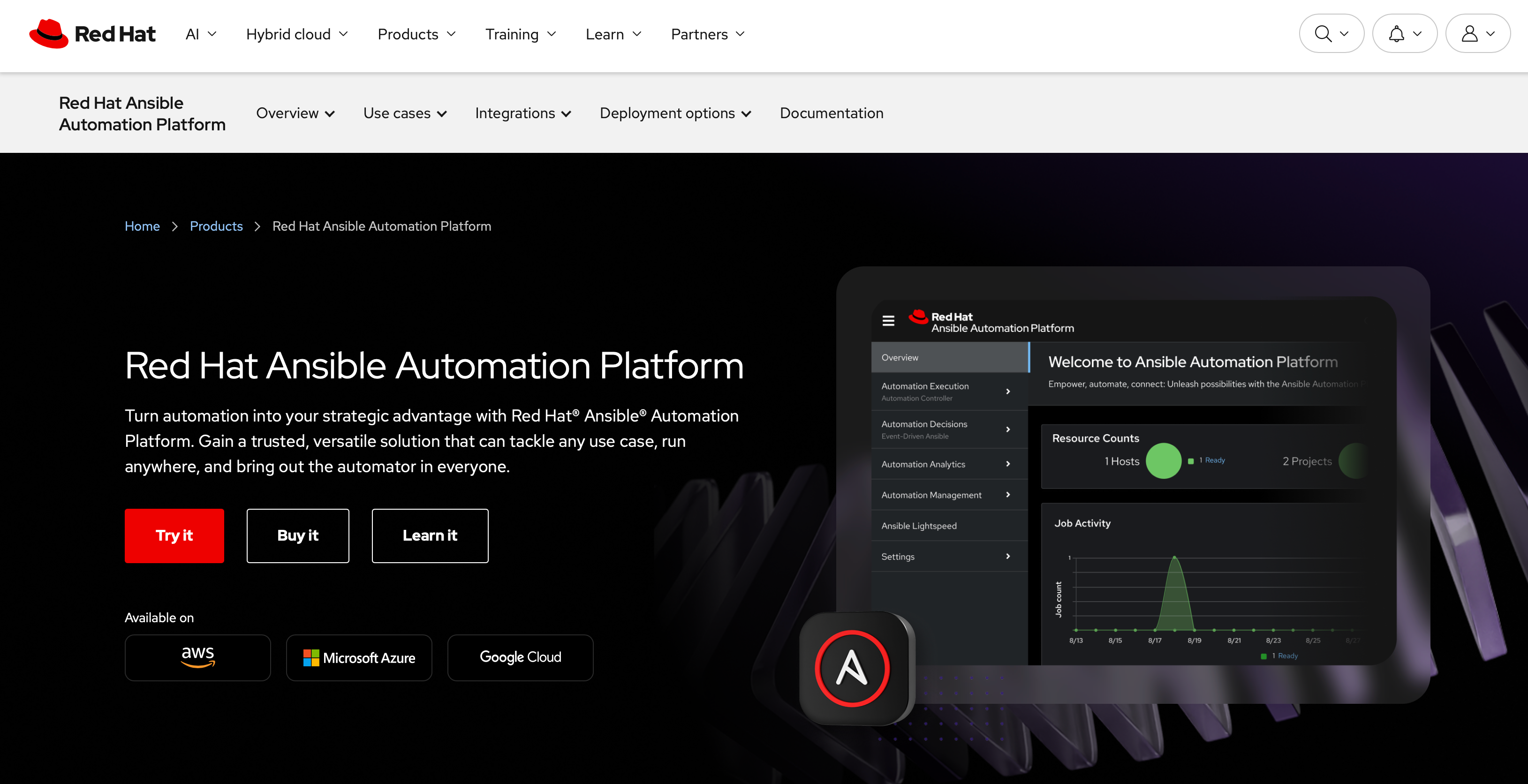Image resolution: width=1528 pixels, height=784 pixels.
Task: Click Red Hat Ansible Automation Platform subnav title
Action: pyautogui.click(x=142, y=113)
